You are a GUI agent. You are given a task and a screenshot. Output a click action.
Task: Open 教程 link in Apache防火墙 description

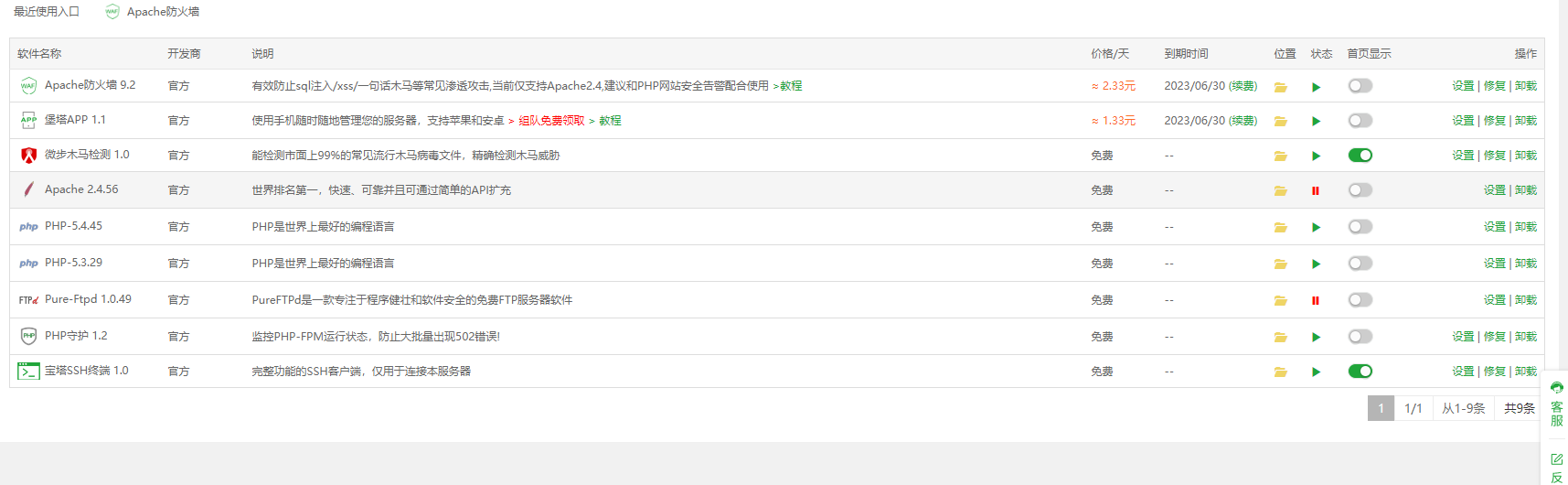(x=791, y=86)
